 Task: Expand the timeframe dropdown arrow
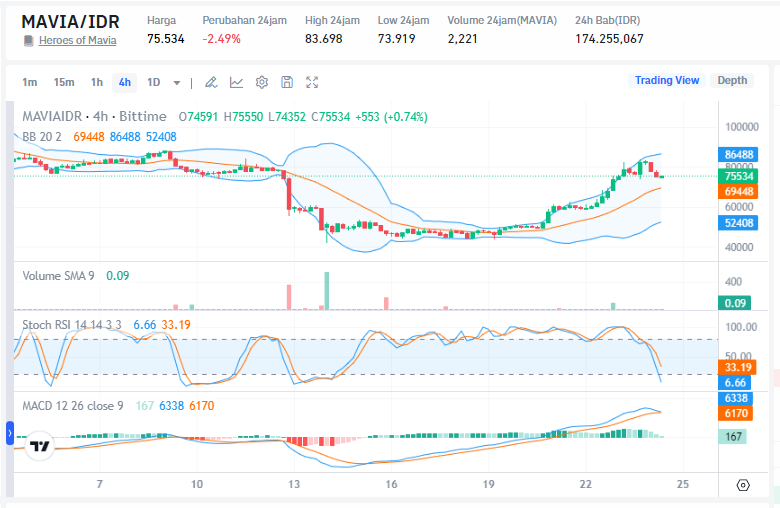[x=177, y=82]
